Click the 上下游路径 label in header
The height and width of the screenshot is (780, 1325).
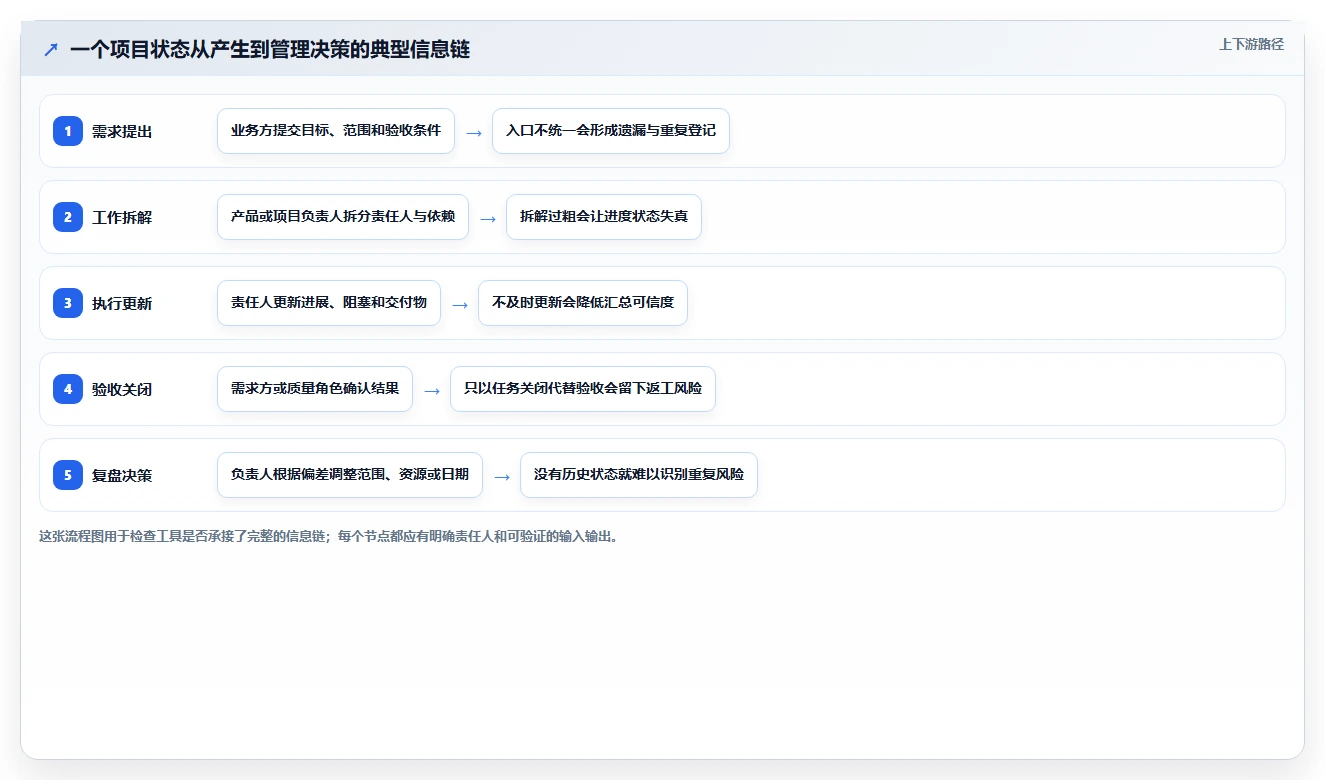[1251, 44]
